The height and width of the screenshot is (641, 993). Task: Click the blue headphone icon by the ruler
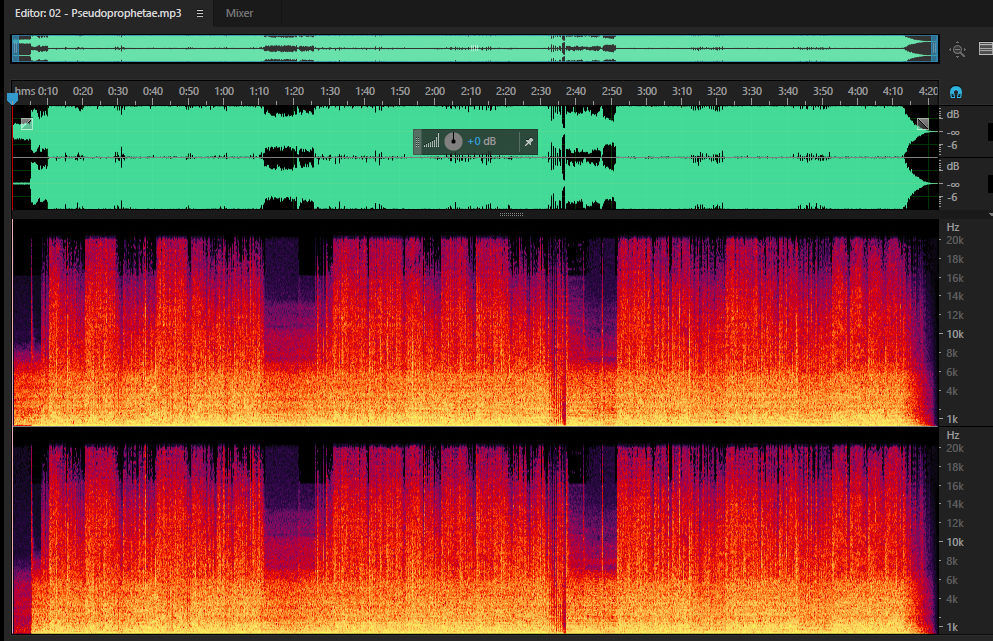pyautogui.click(x=956, y=92)
